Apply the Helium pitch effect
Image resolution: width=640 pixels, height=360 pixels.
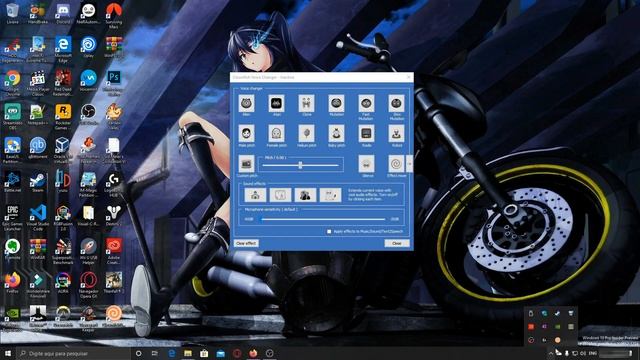tap(306, 133)
